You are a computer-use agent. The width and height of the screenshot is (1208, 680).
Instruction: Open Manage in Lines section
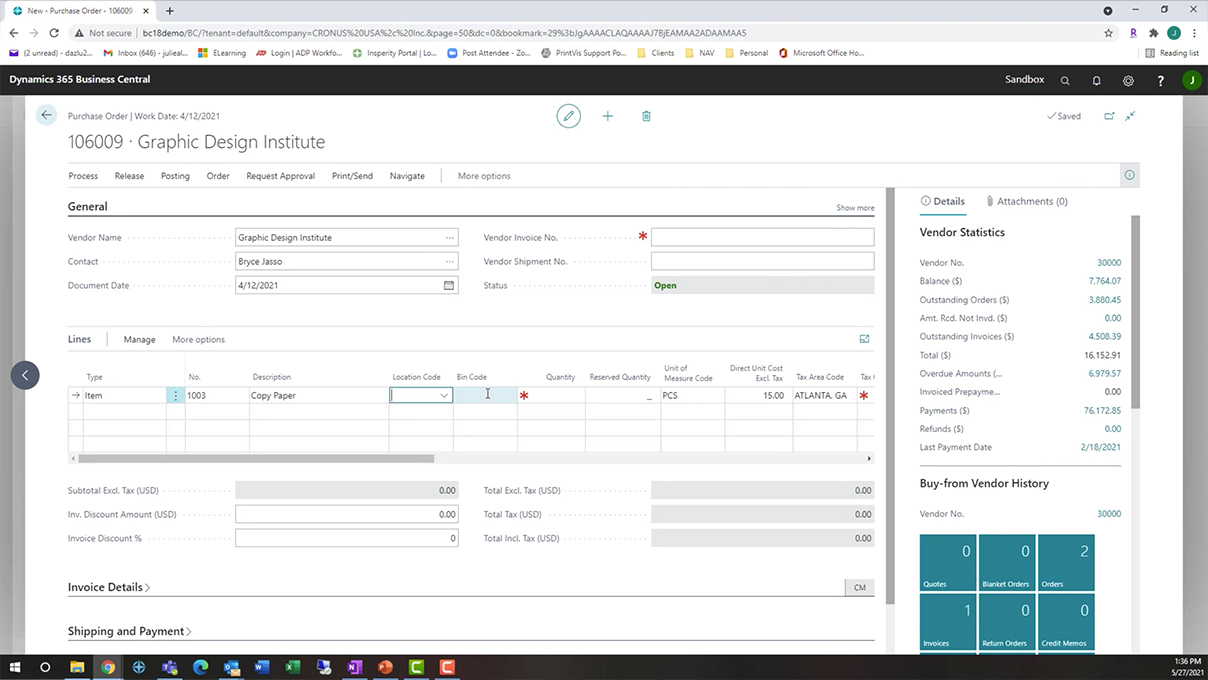pos(139,340)
